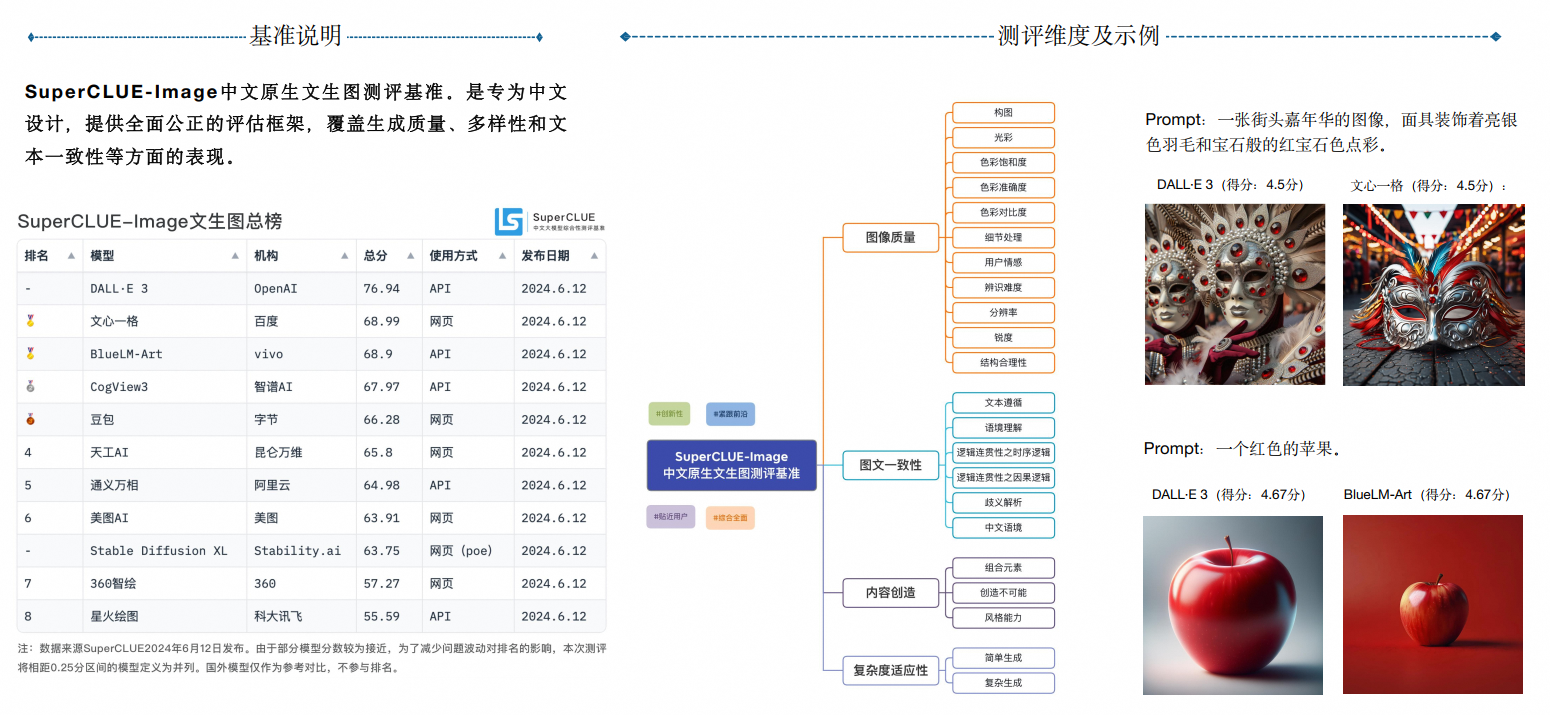Image resolution: width=1550 pixels, height=715 pixels.
Task: Click the SuperCLUE logo icon
Action: pyautogui.click(x=510, y=222)
